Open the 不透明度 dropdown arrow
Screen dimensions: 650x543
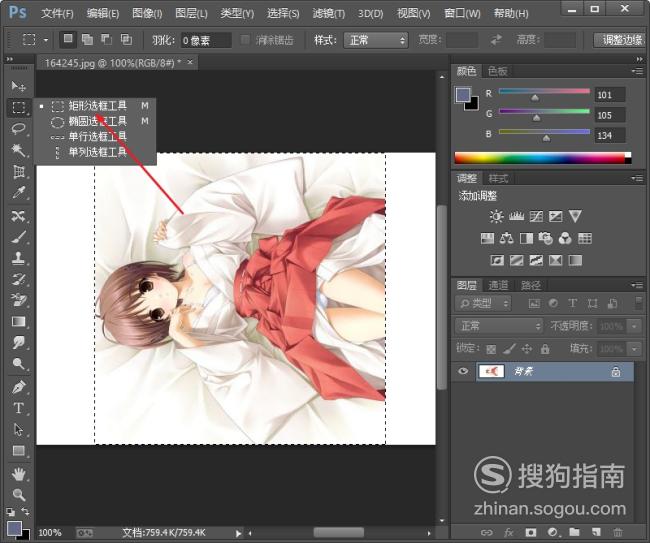[634, 326]
